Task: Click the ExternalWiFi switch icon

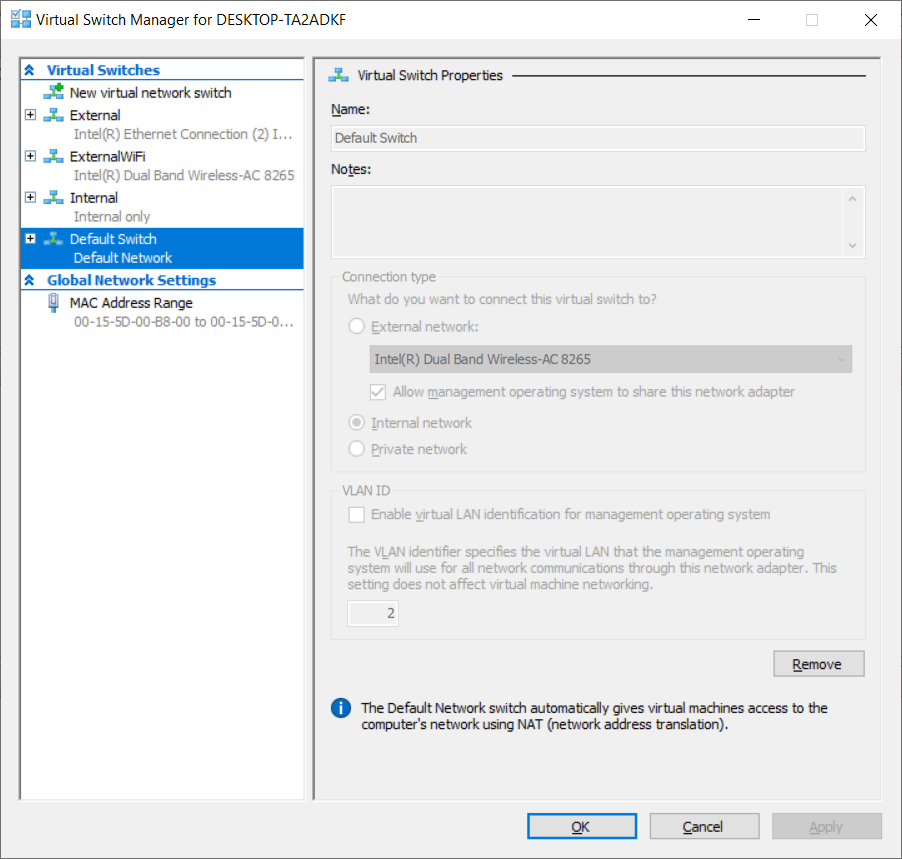Action: tap(53, 156)
